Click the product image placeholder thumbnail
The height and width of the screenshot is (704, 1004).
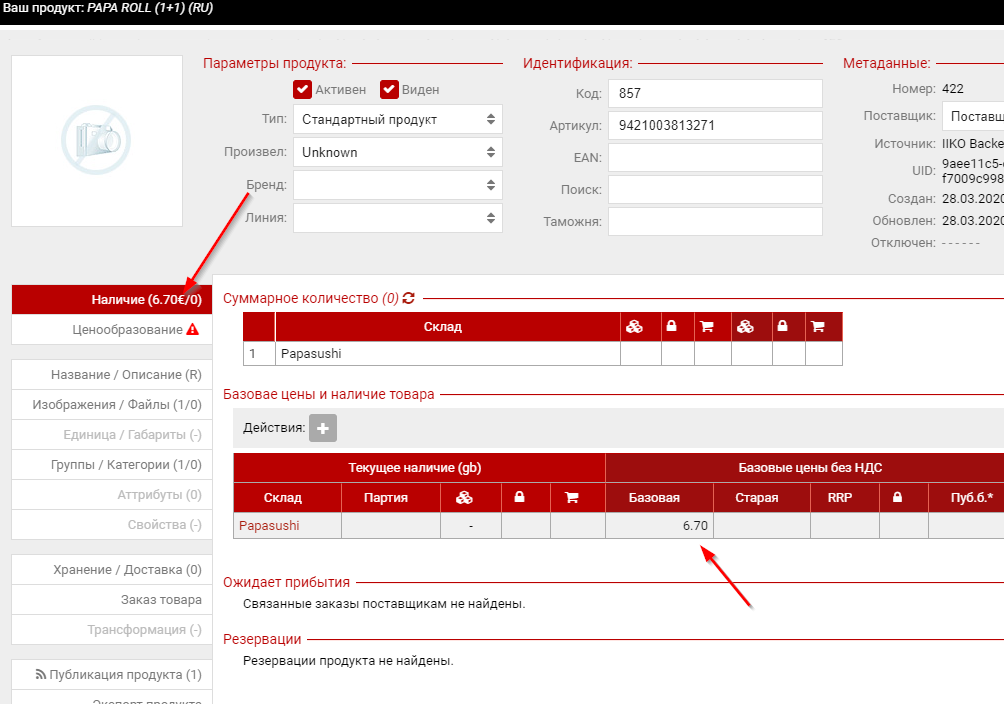click(97, 141)
